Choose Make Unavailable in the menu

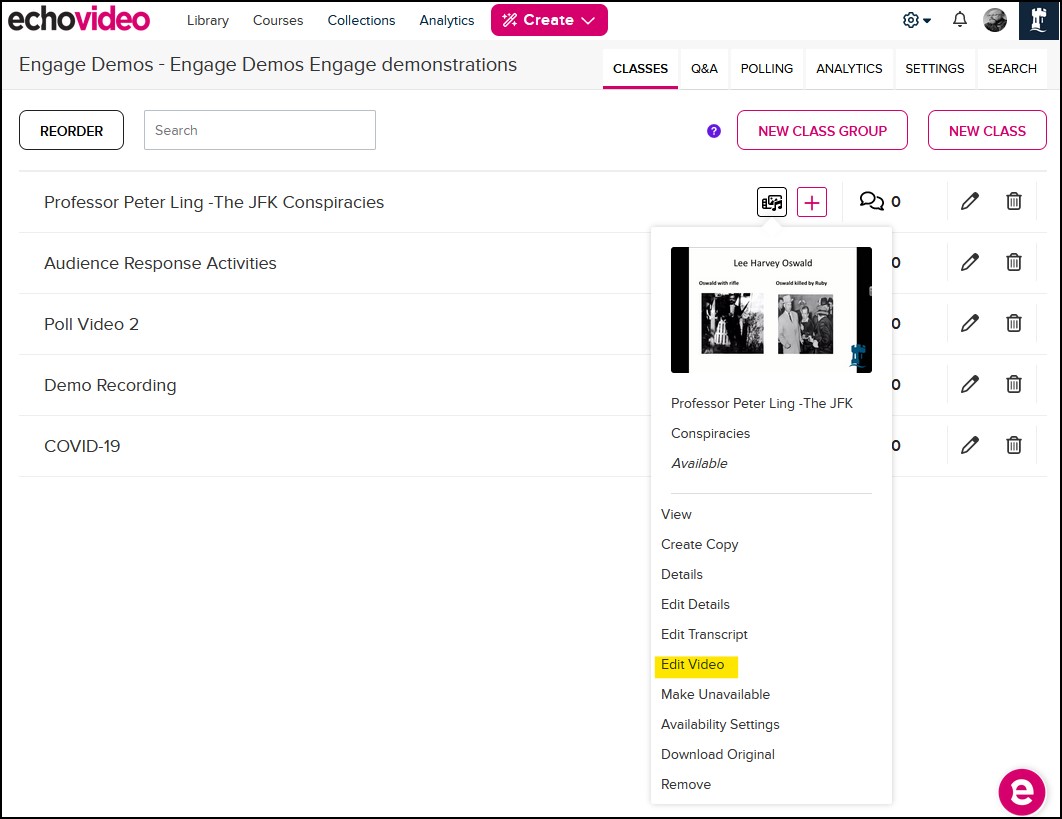[715, 695]
